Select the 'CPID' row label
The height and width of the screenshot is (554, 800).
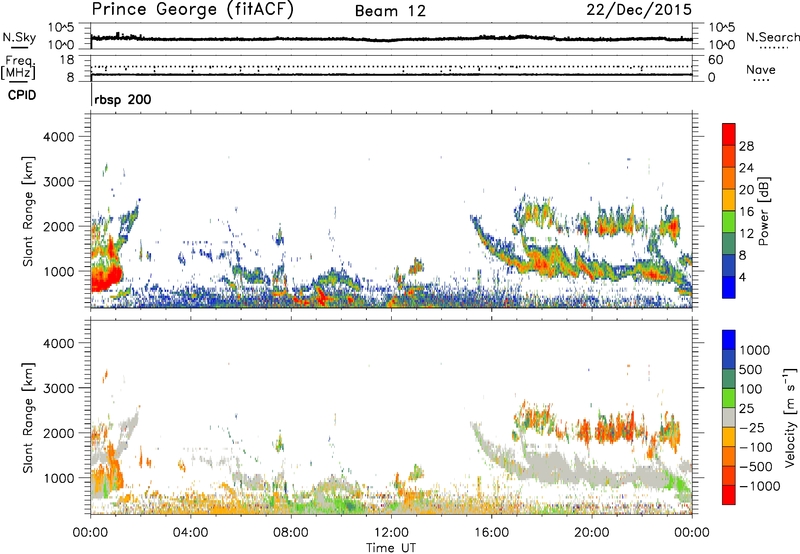point(22,95)
